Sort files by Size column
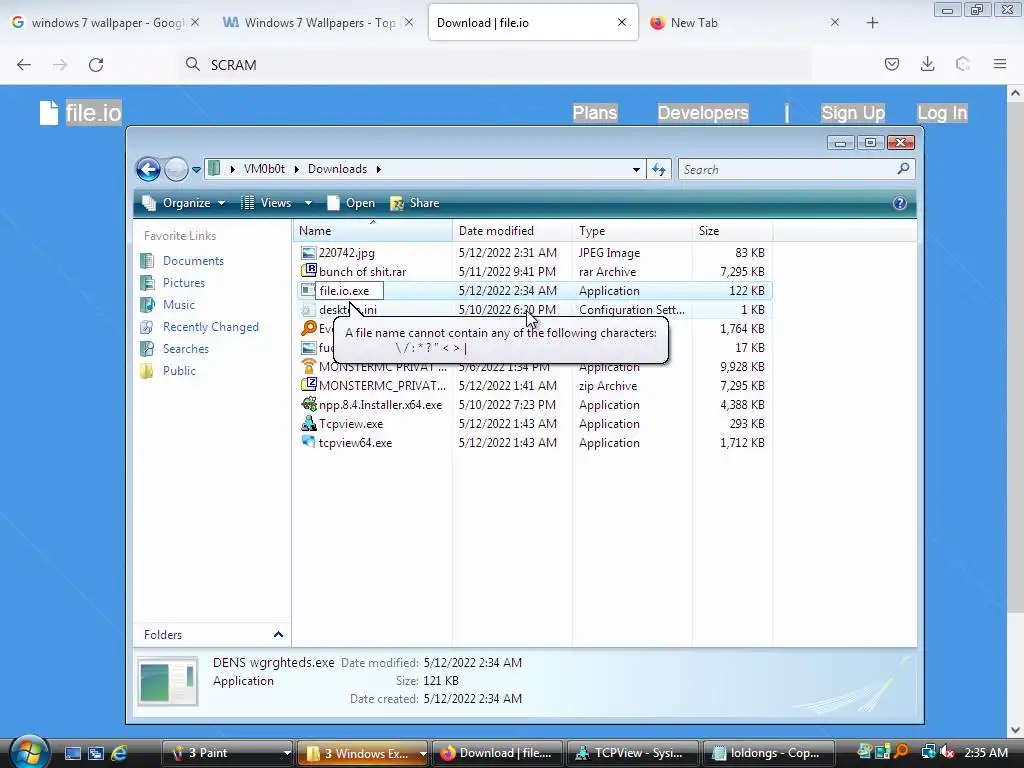 [x=733, y=231]
